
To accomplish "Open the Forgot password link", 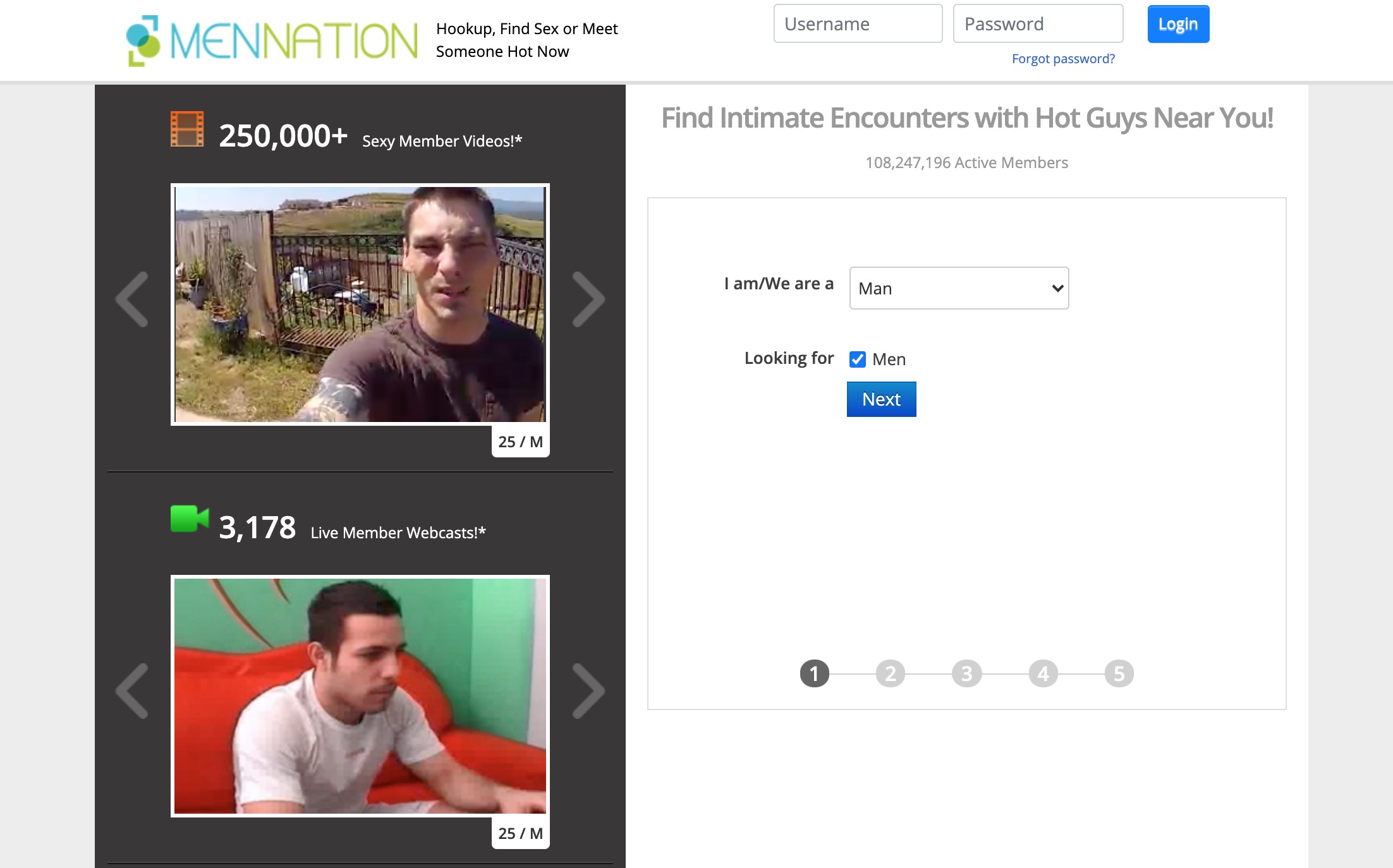I will tap(1063, 58).
